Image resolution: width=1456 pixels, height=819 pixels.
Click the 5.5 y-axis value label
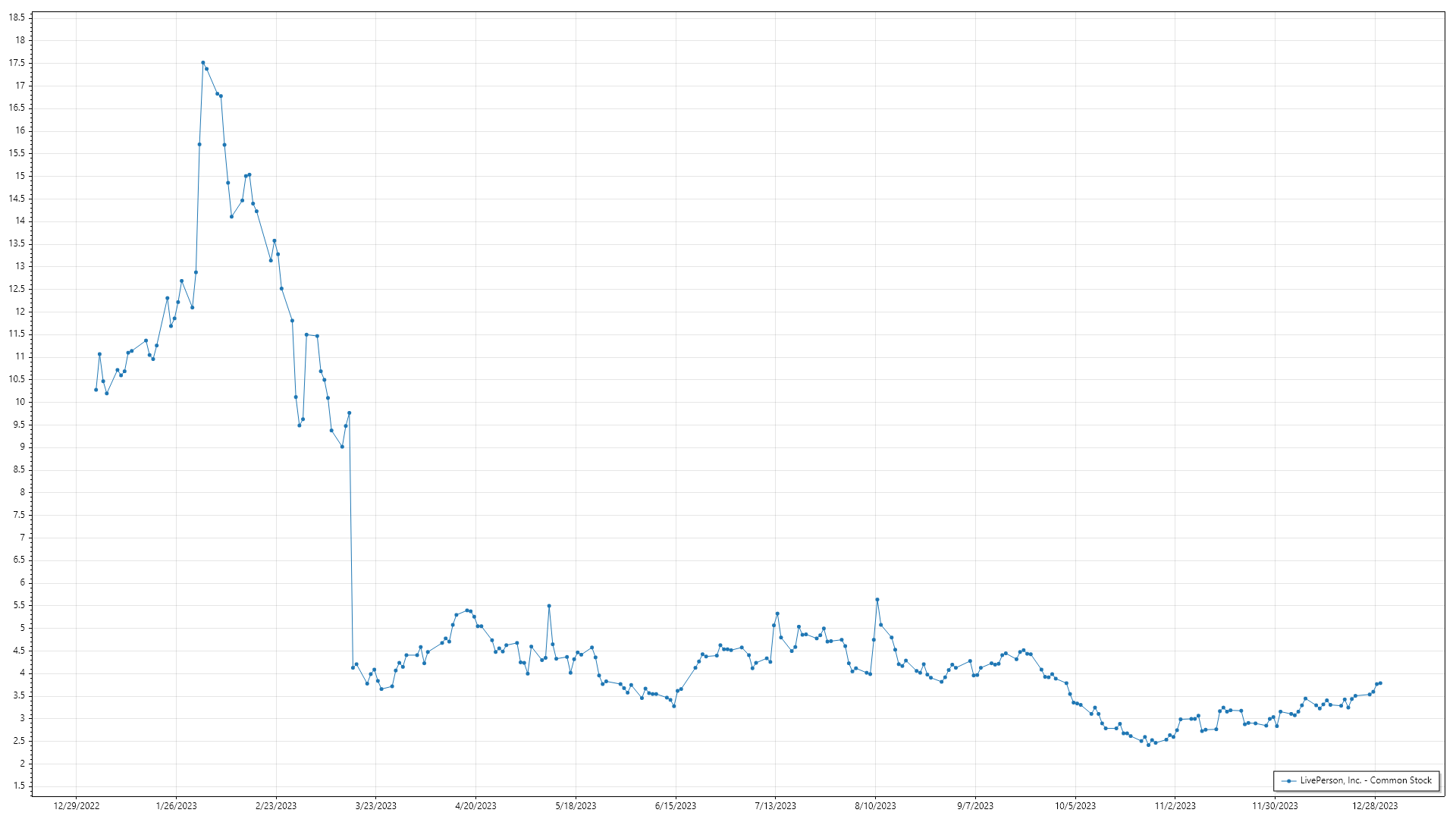19,605
